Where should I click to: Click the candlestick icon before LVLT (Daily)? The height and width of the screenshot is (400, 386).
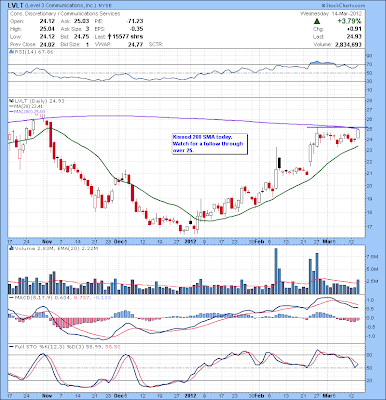(11, 101)
